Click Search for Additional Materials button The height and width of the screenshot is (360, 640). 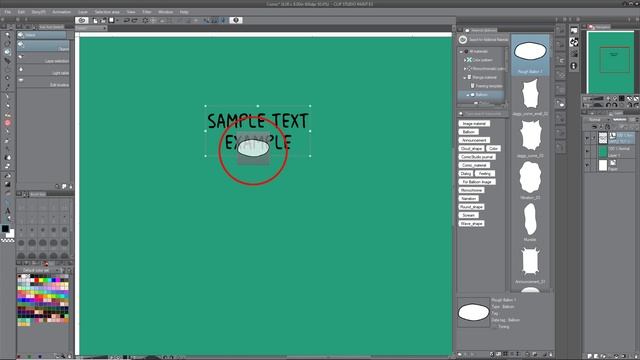click(484, 40)
